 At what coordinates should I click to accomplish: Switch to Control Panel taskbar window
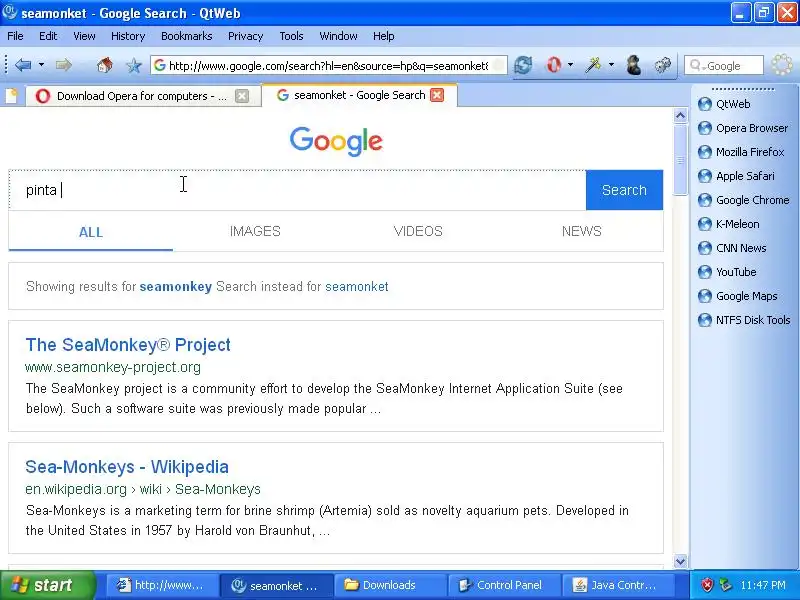pyautogui.click(x=503, y=585)
